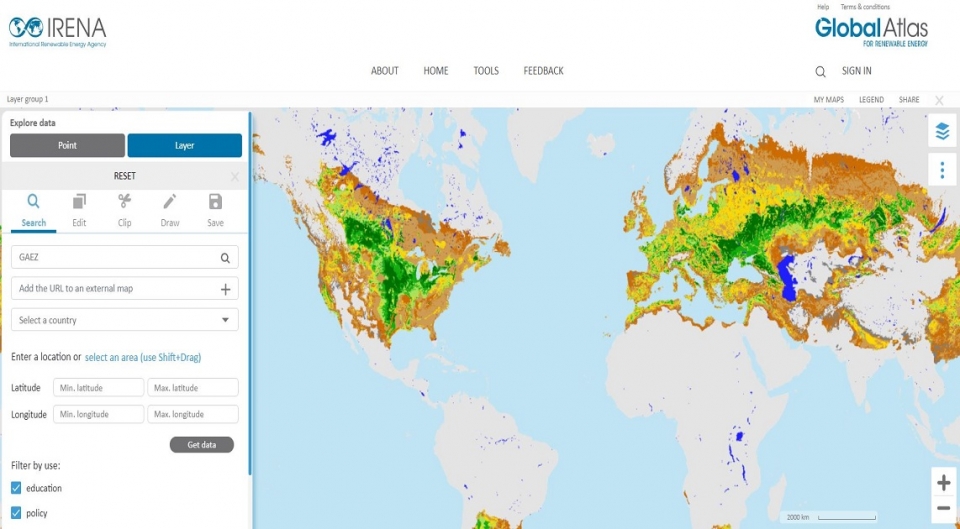This screenshot has width=960, height=529.
Task: Open the TOOLS menu
Action: [x=486, y=71]
